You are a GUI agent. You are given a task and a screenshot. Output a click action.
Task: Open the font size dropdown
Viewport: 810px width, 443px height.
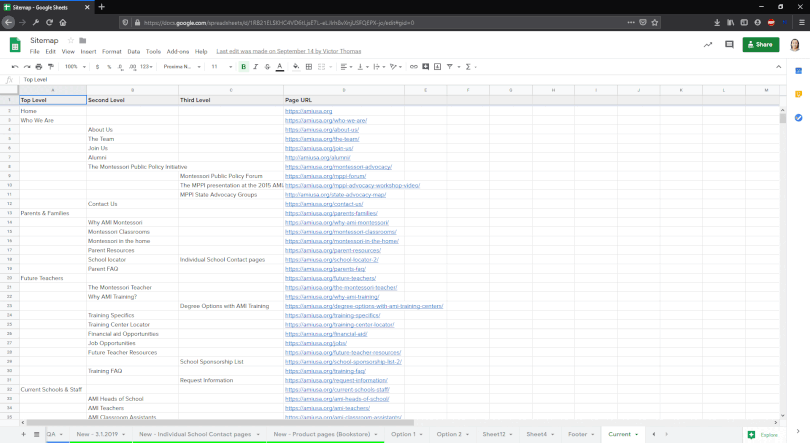point(219,67)
